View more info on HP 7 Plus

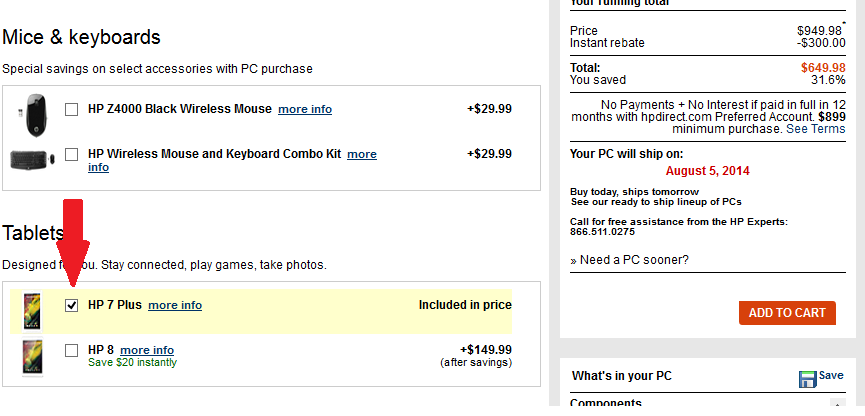pos(175,305)
